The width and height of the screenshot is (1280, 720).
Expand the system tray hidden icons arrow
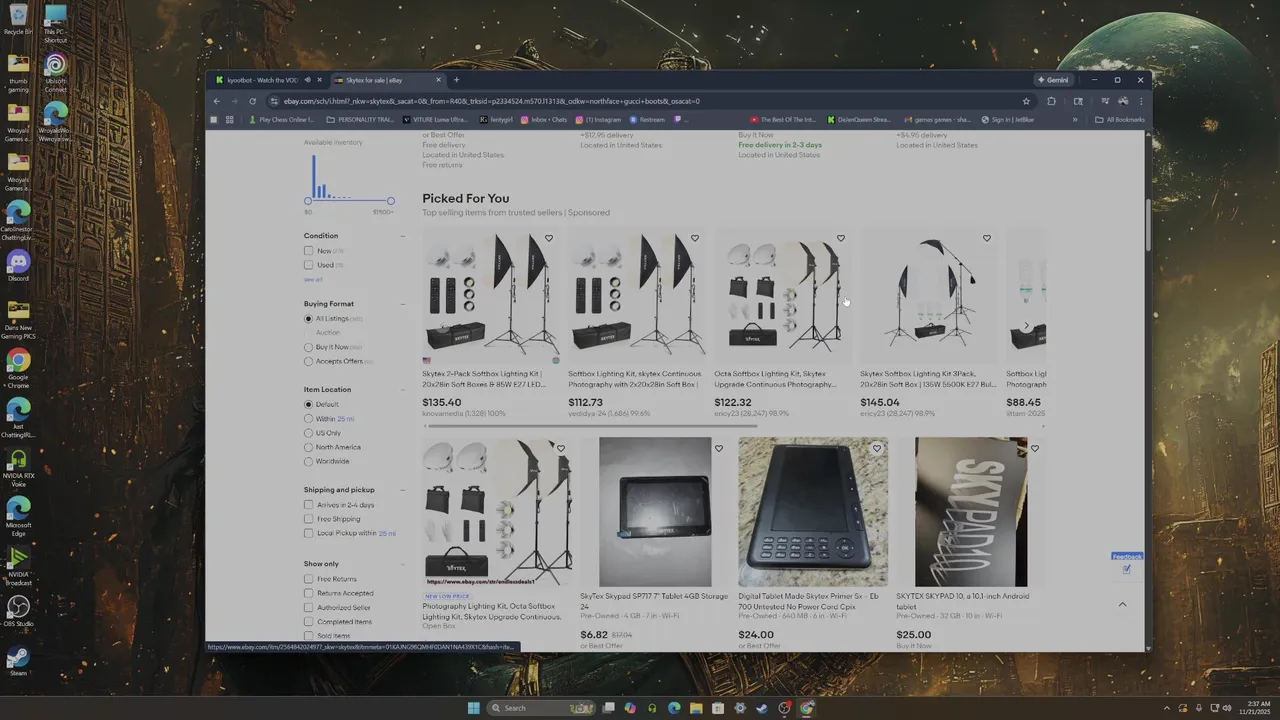click(1166, 708)
